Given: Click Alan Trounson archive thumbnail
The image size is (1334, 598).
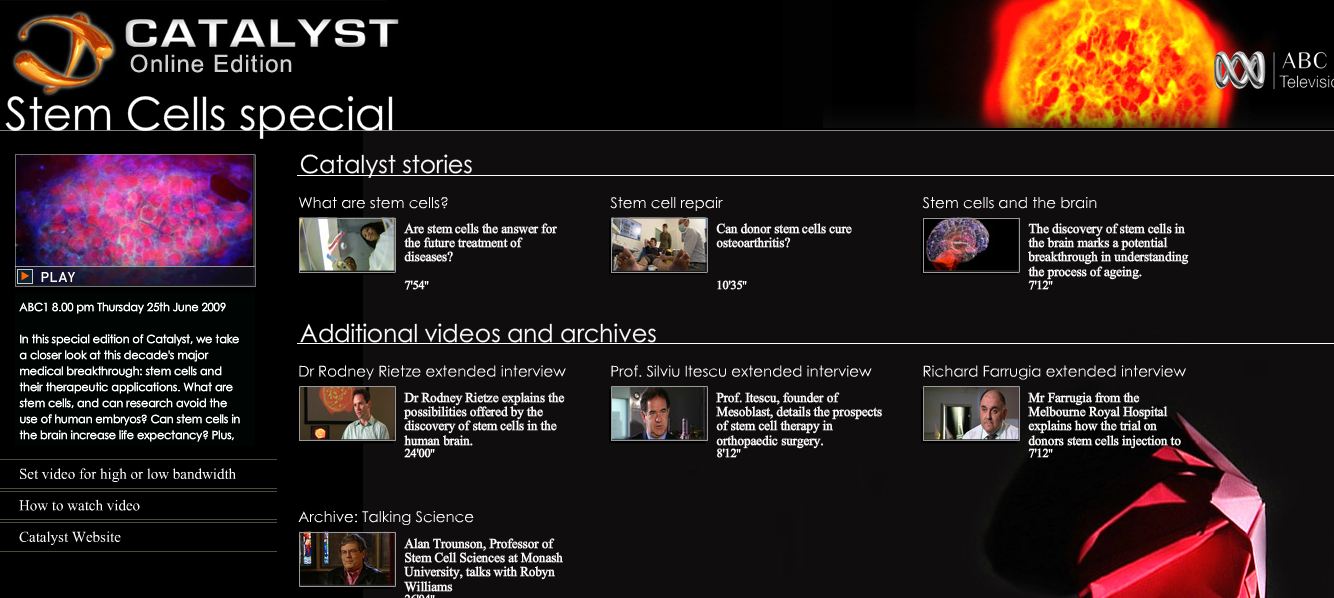Looking at the screenshot, I should click(347, 559).
